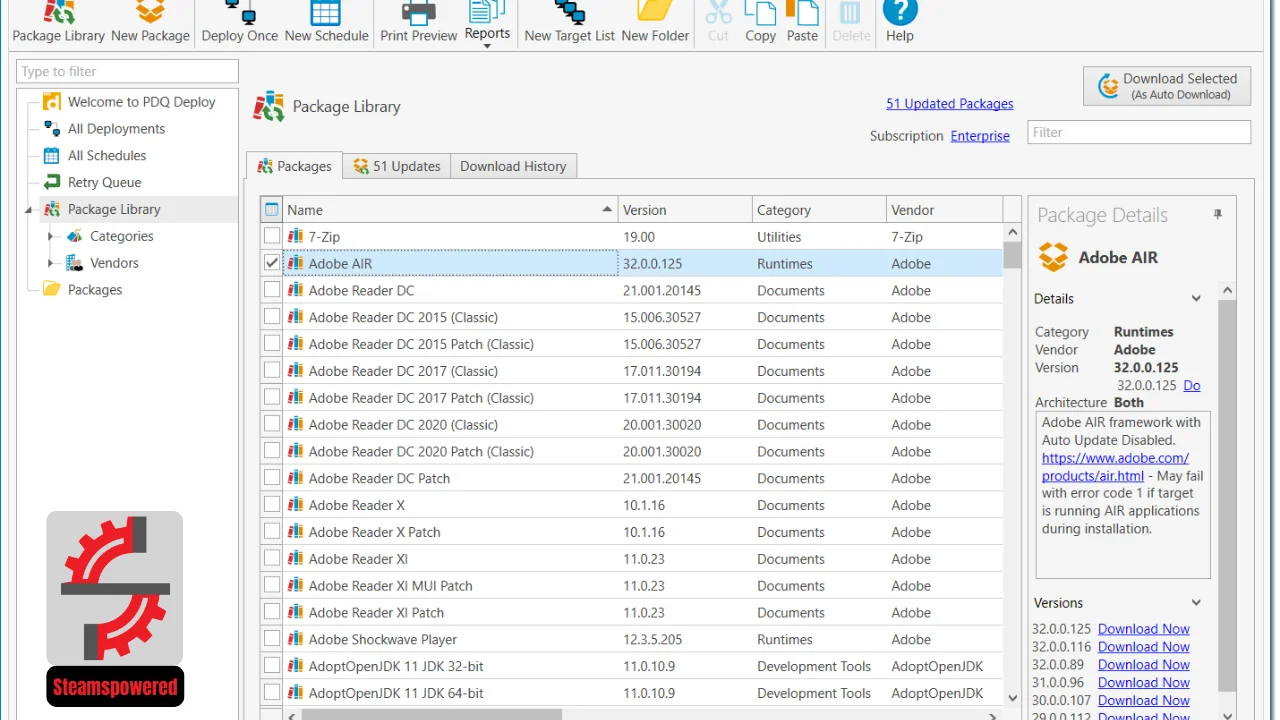Click the package Filter input field
Screen dimensions: 1280x720
(x=1139, y=132)
